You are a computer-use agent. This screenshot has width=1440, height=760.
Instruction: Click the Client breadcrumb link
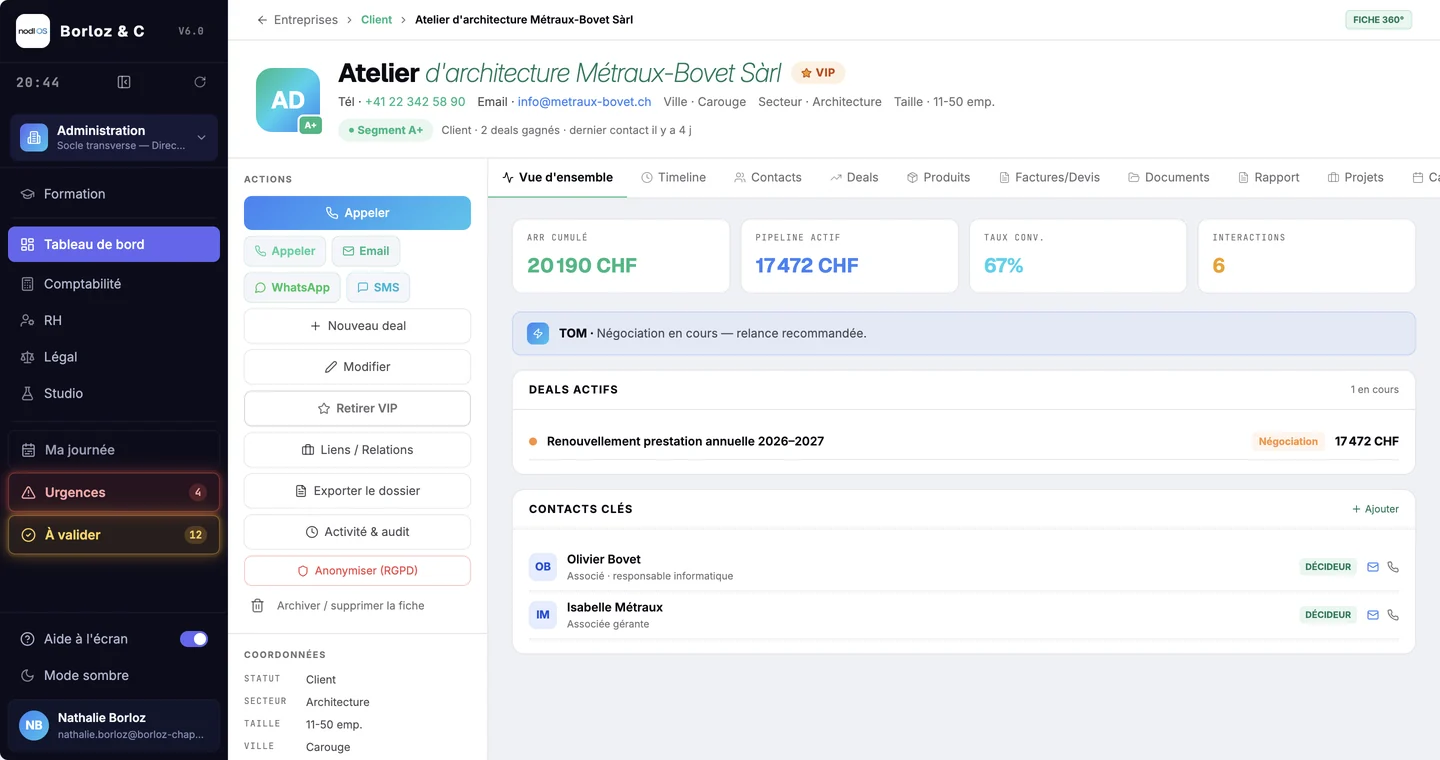click(377, 20)
